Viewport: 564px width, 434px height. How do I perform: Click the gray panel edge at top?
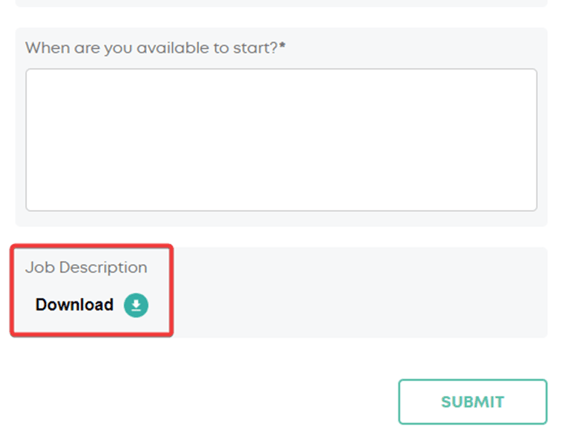[281, 3]
